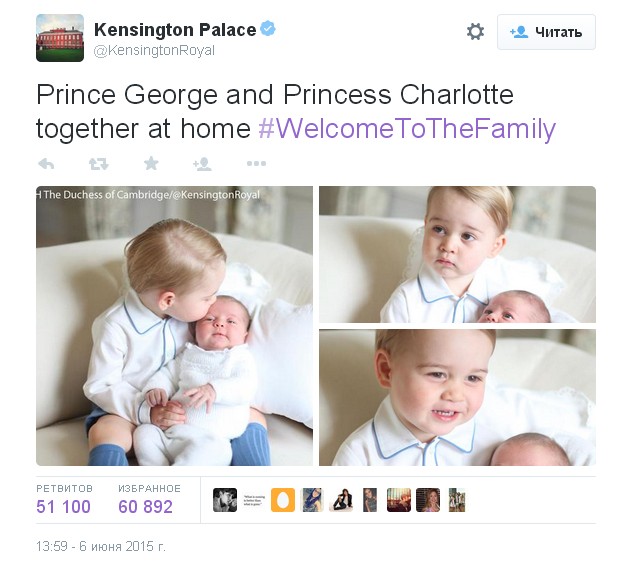Open the gear settings dropdown
630x577 pixels.
click(475, 31)
